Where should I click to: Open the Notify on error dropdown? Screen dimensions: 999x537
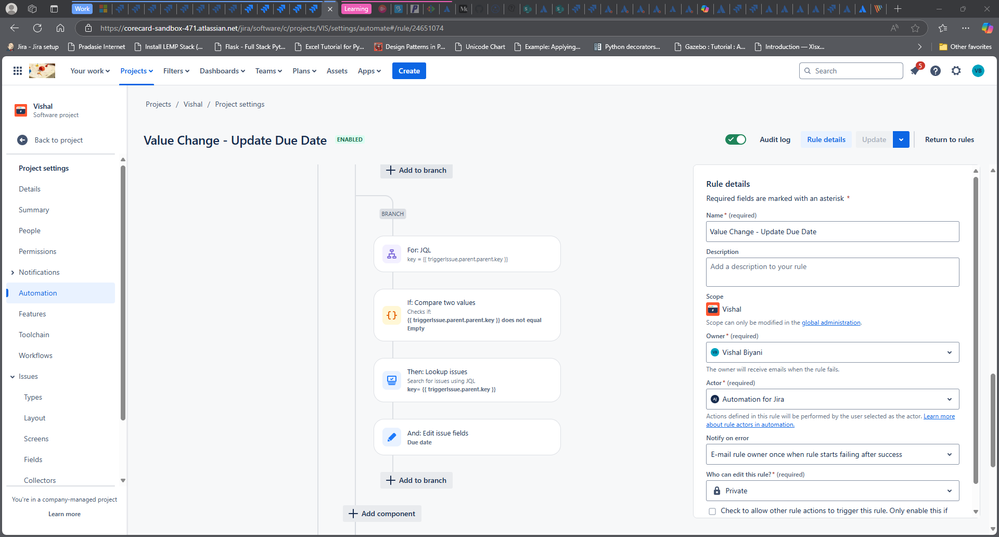(832, 455)
